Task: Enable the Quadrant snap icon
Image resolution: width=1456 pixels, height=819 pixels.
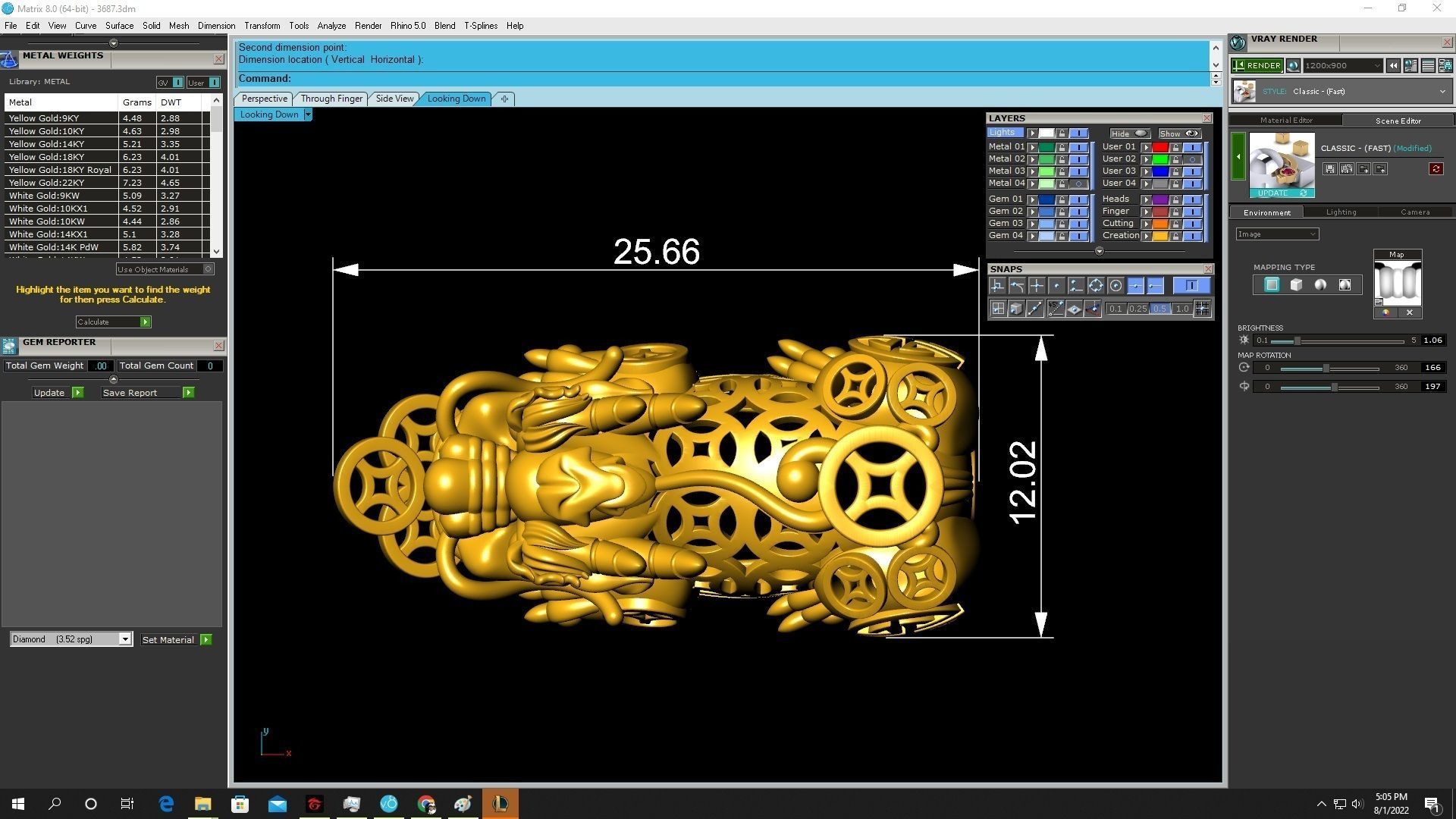Action: pos(1096,286)
